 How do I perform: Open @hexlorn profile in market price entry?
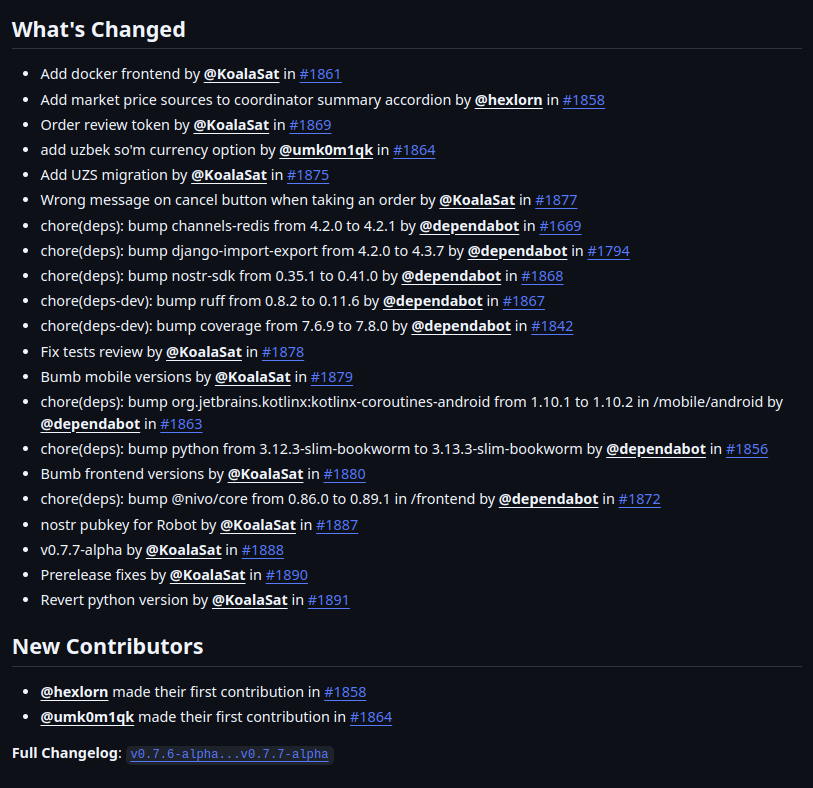[508, 100]
